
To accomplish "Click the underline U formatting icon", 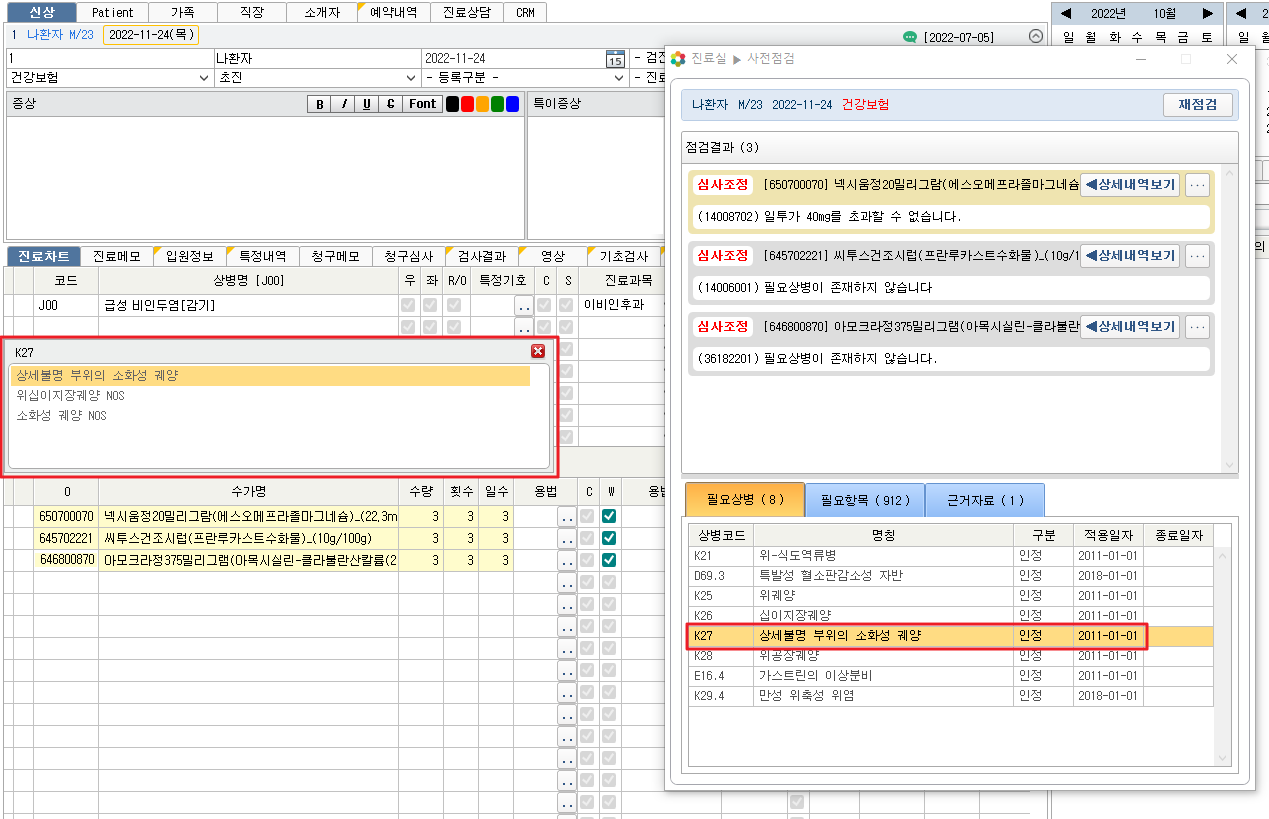I will (x=367, y=104).
